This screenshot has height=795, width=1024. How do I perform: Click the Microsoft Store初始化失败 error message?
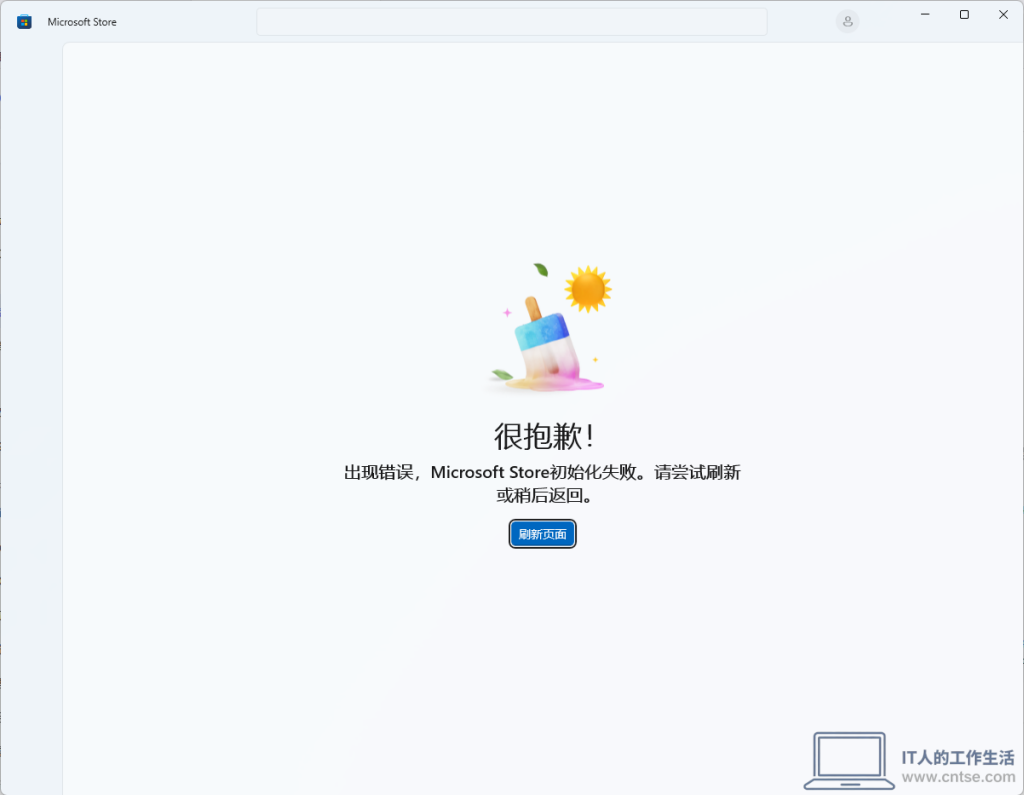(542, 483)
